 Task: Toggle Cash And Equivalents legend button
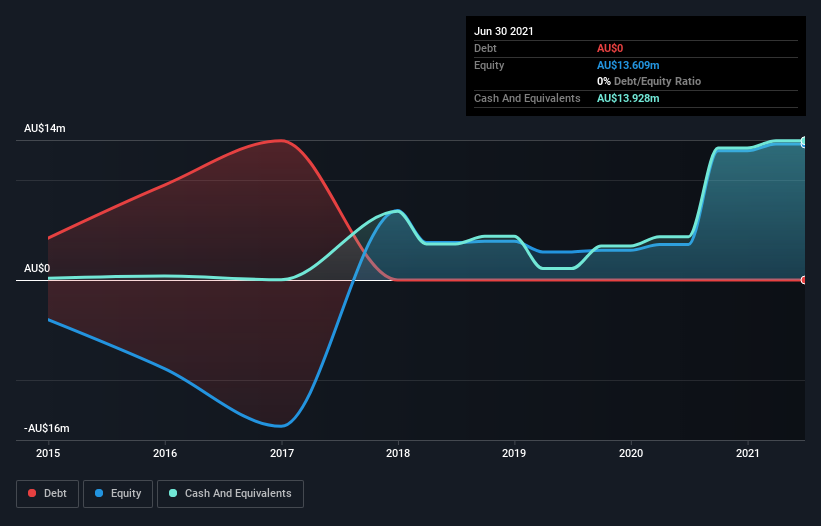pos(230,494)
